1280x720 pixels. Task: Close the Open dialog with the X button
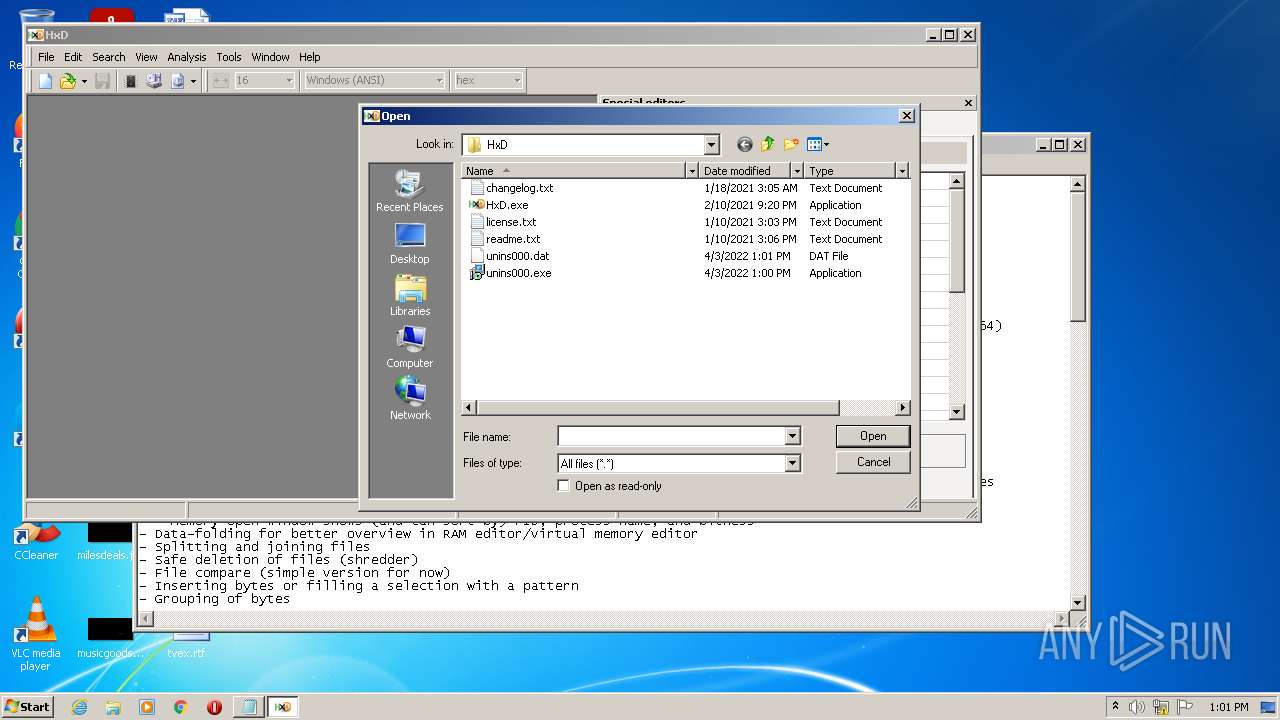(x=907, y=116)
